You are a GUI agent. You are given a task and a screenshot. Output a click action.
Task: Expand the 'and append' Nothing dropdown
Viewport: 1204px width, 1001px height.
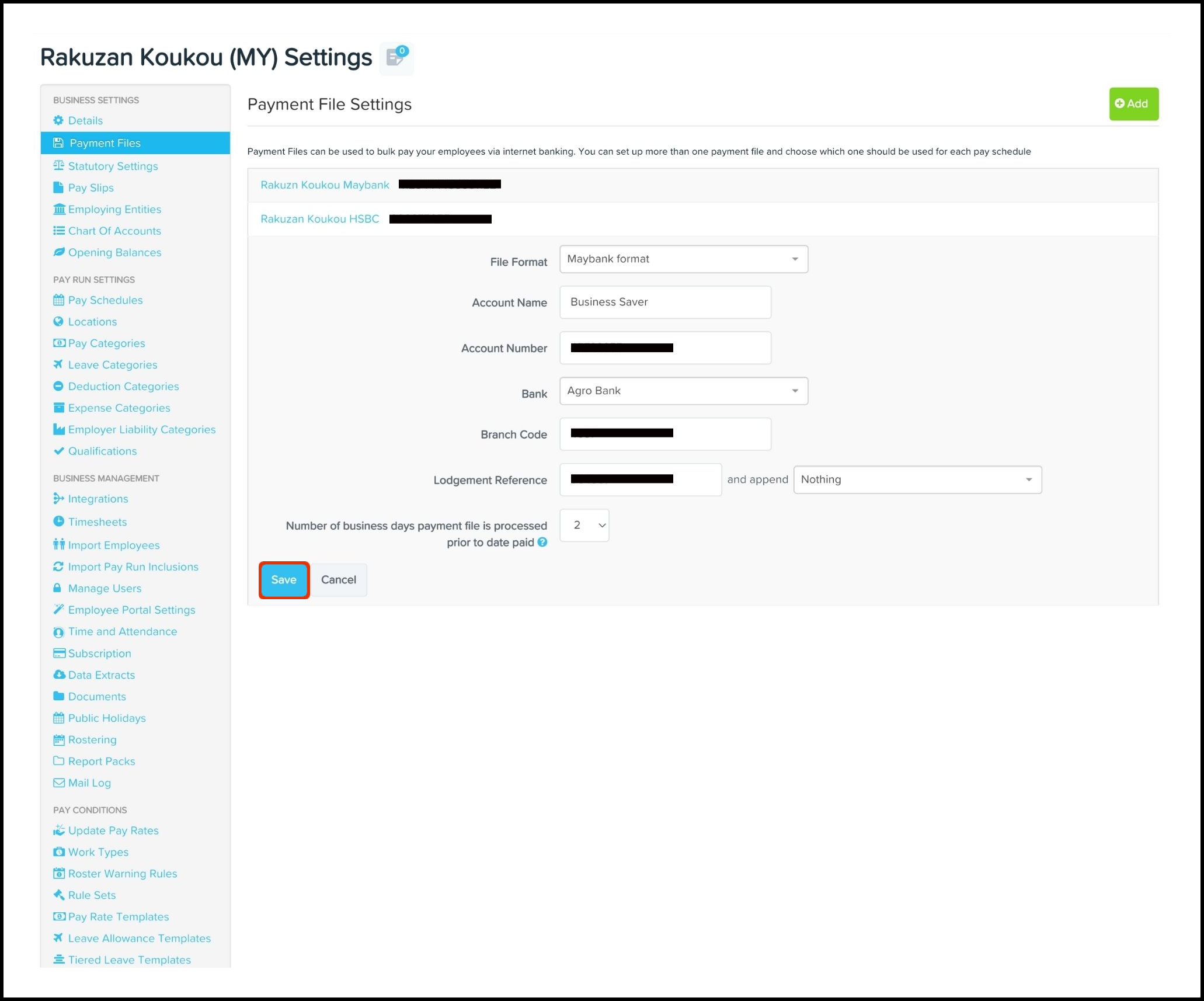coord(917,479)
